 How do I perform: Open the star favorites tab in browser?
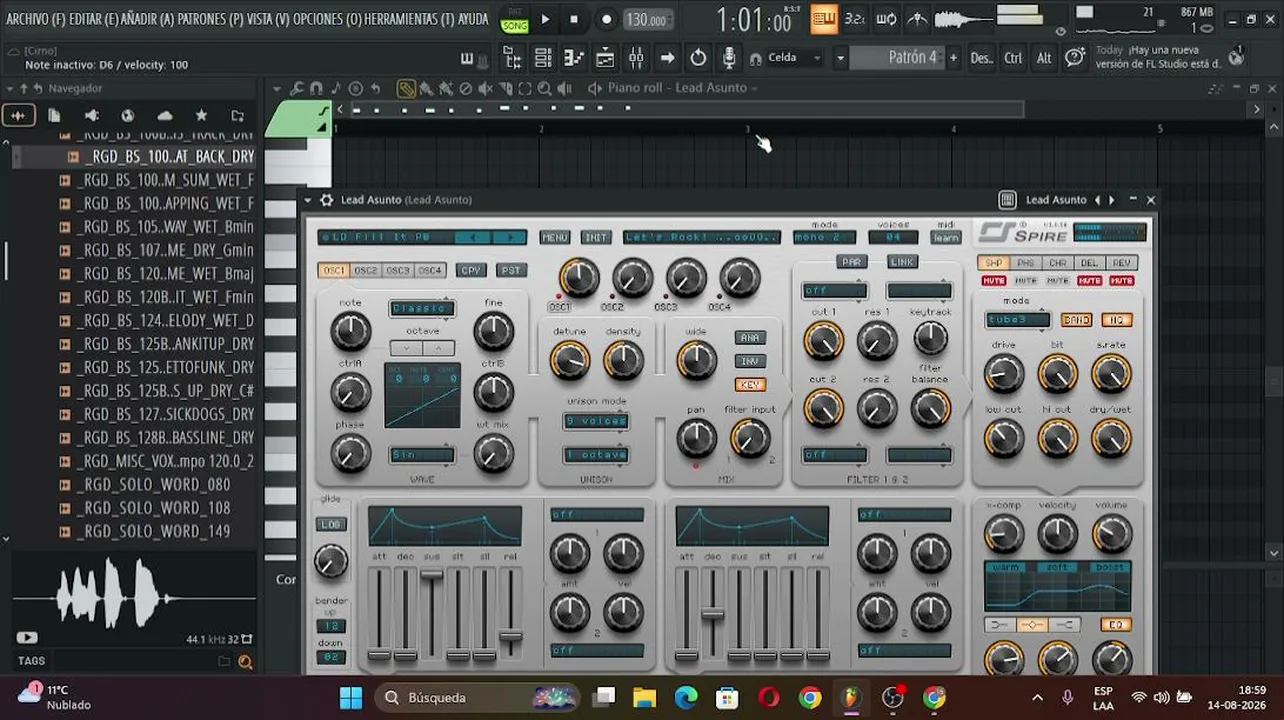point(201,115)
